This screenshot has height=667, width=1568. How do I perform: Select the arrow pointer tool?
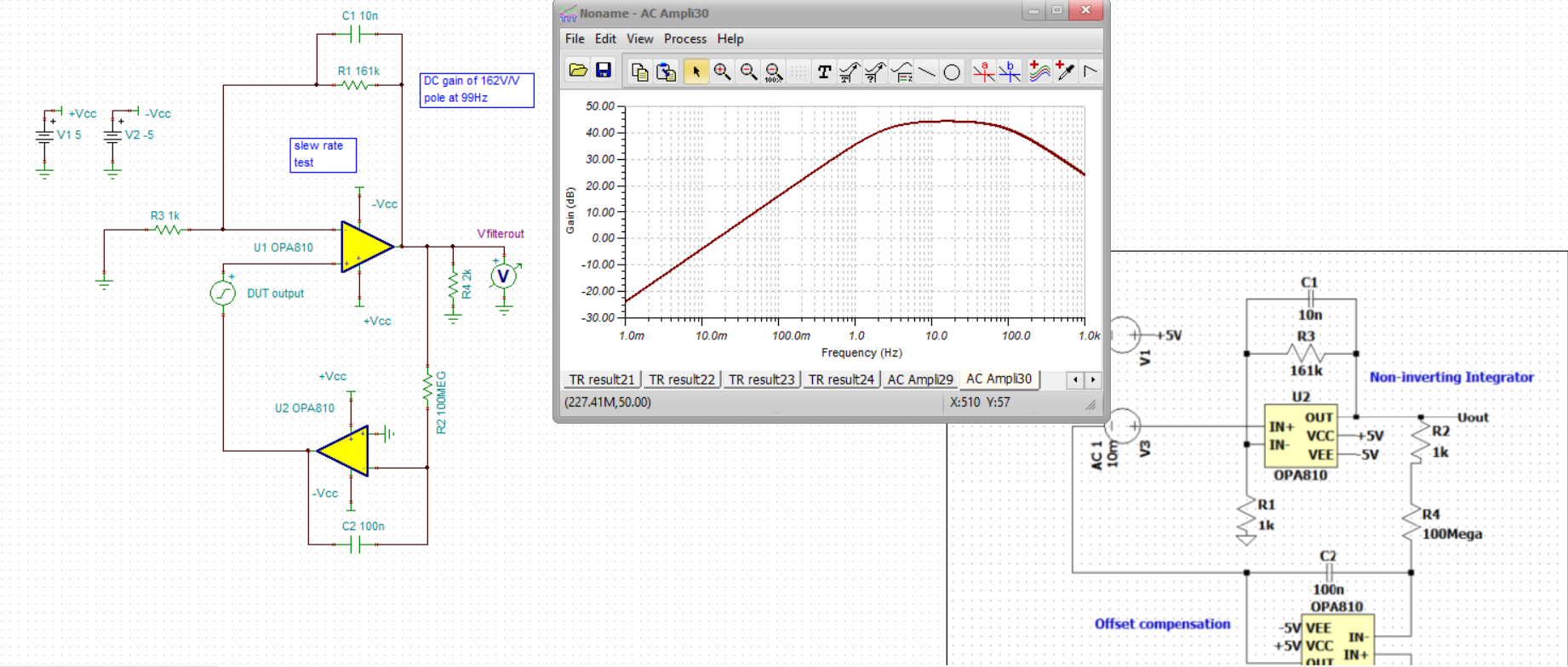pos(696,72)
